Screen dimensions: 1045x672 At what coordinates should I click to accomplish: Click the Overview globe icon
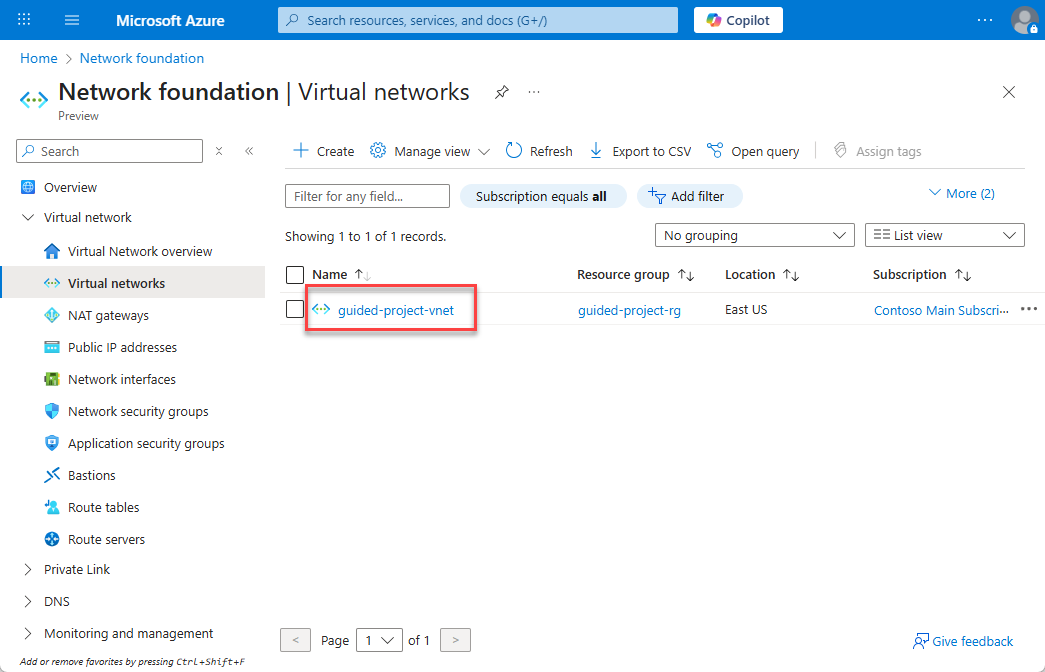click(x=28, y=187)
